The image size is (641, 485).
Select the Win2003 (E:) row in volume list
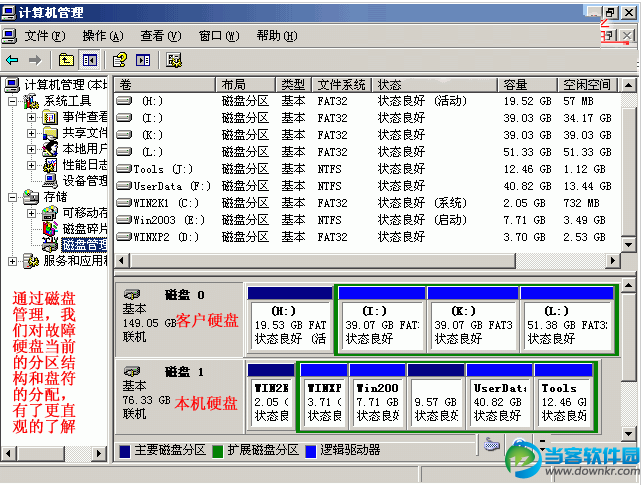[367, 220]
